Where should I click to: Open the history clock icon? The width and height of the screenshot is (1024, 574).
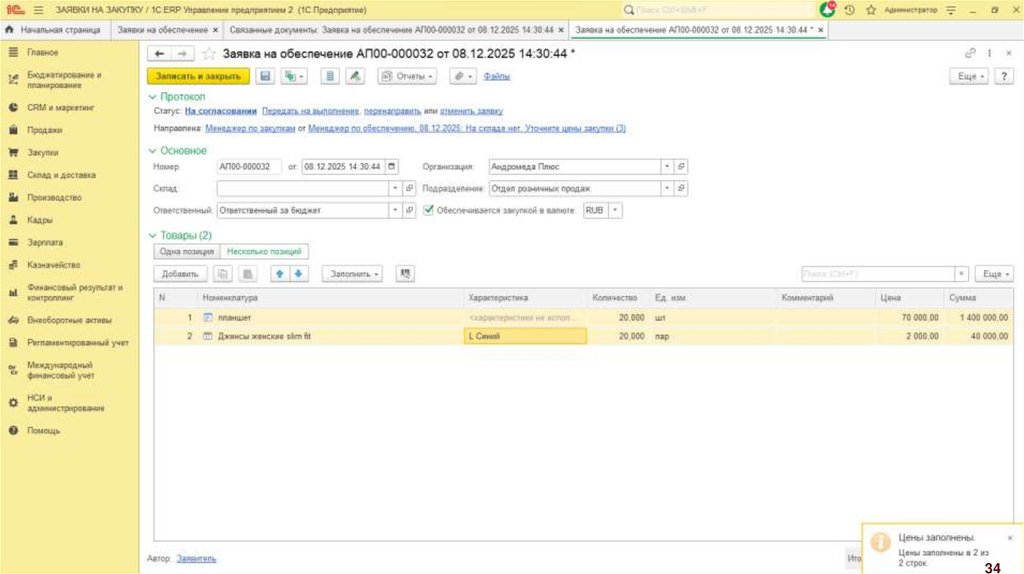coord(850,10)
